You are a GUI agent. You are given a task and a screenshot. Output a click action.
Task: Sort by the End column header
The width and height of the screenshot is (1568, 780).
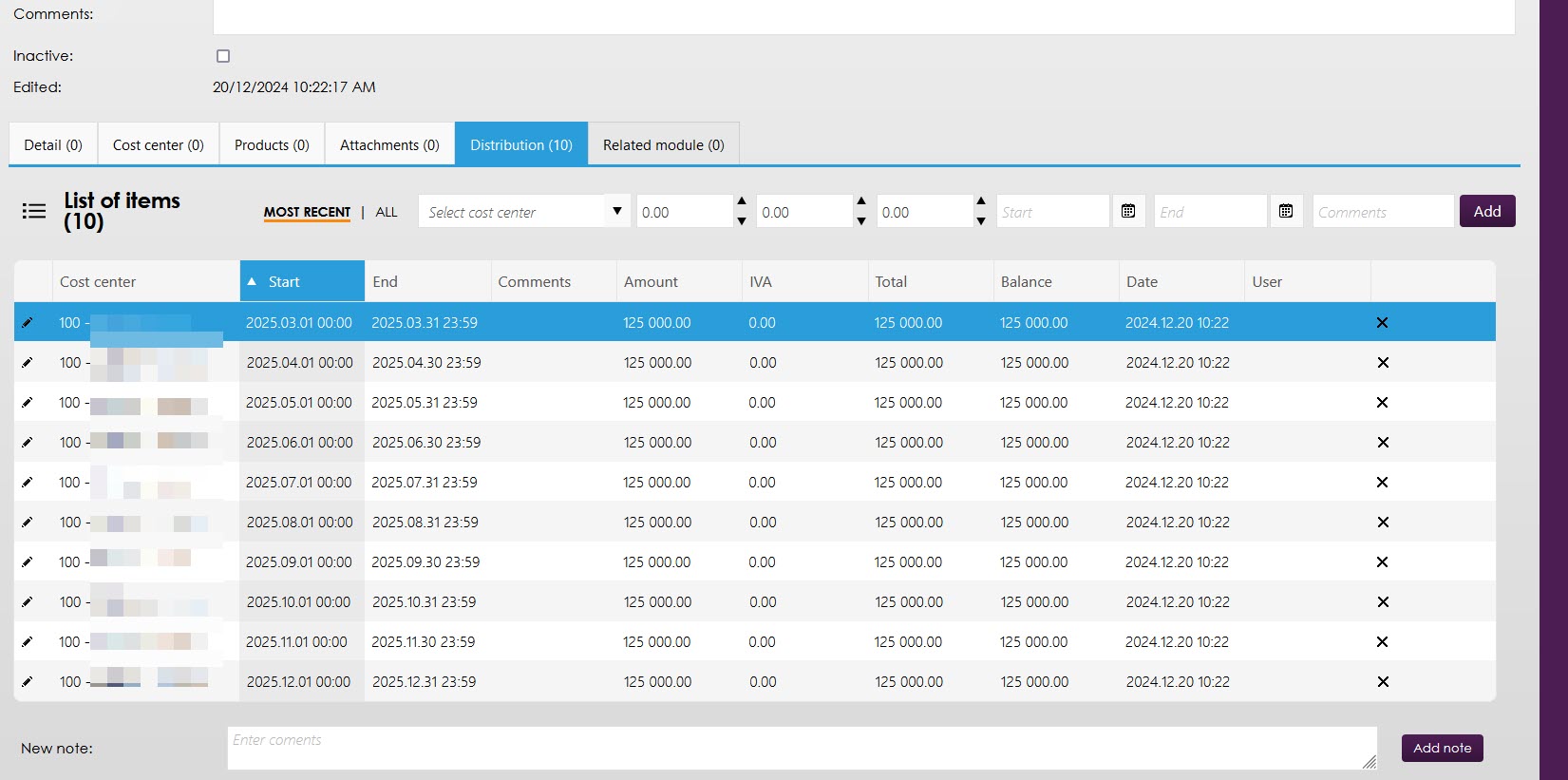click(427, 281)
